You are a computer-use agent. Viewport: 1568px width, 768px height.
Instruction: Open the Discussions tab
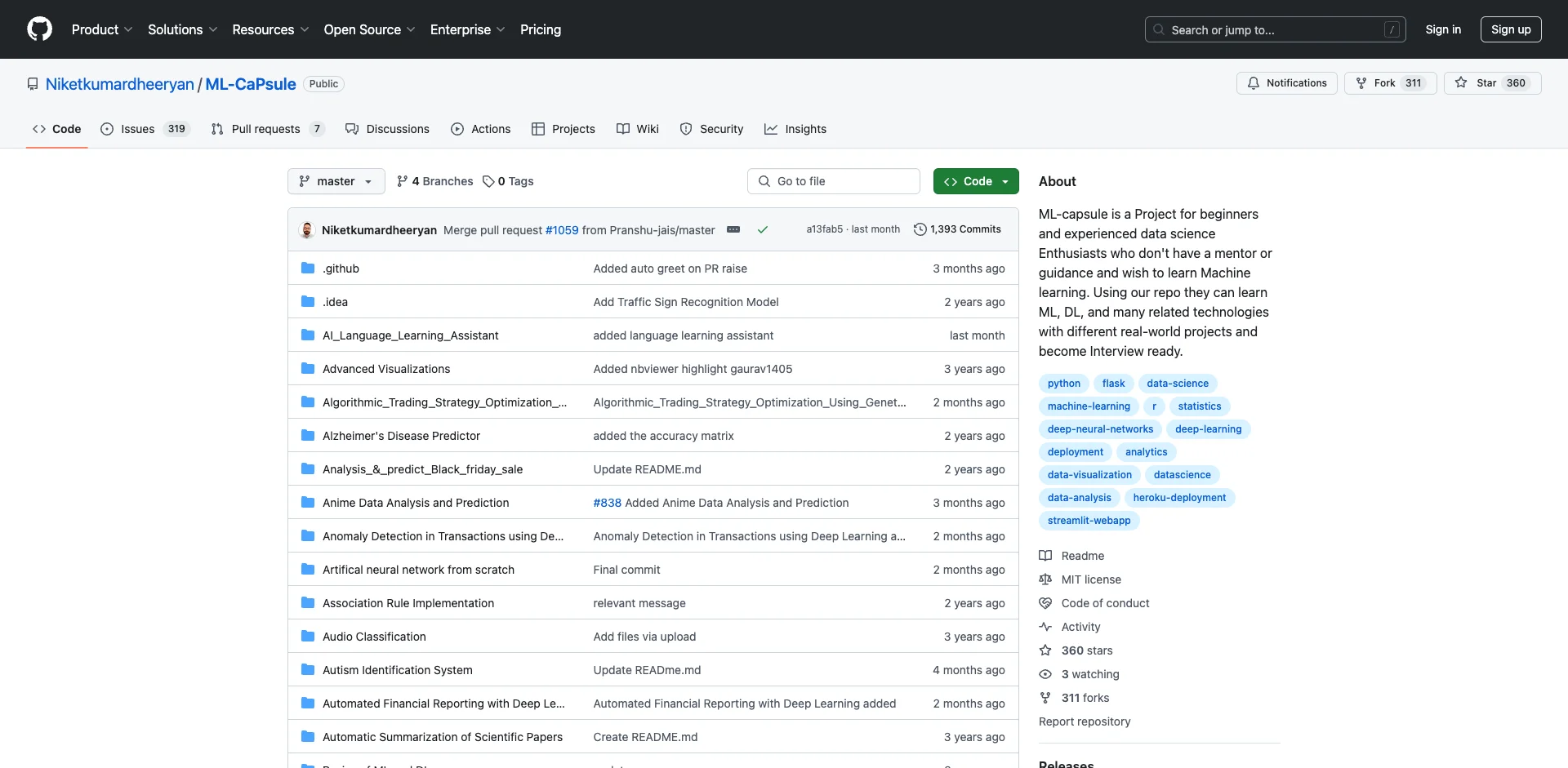tap(387, 129)
